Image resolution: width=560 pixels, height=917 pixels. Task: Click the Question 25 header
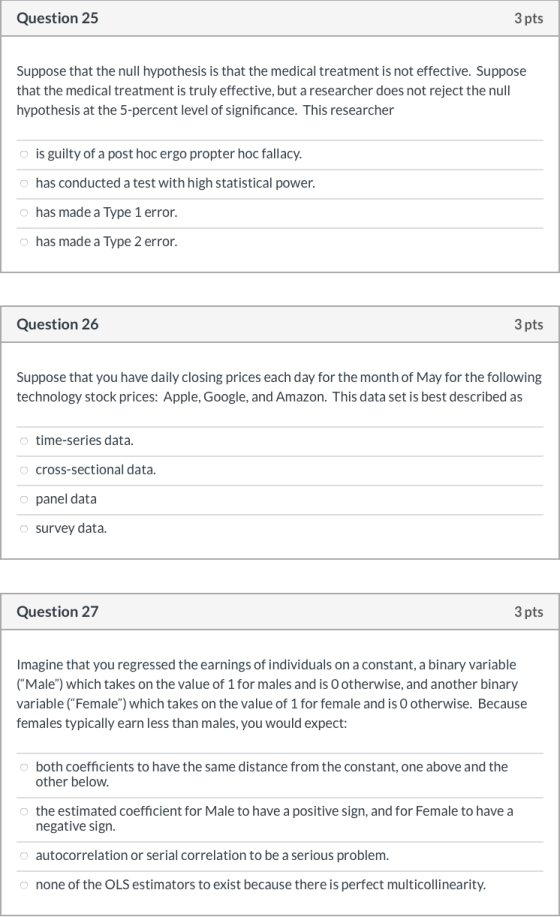[x=57, y=18]
